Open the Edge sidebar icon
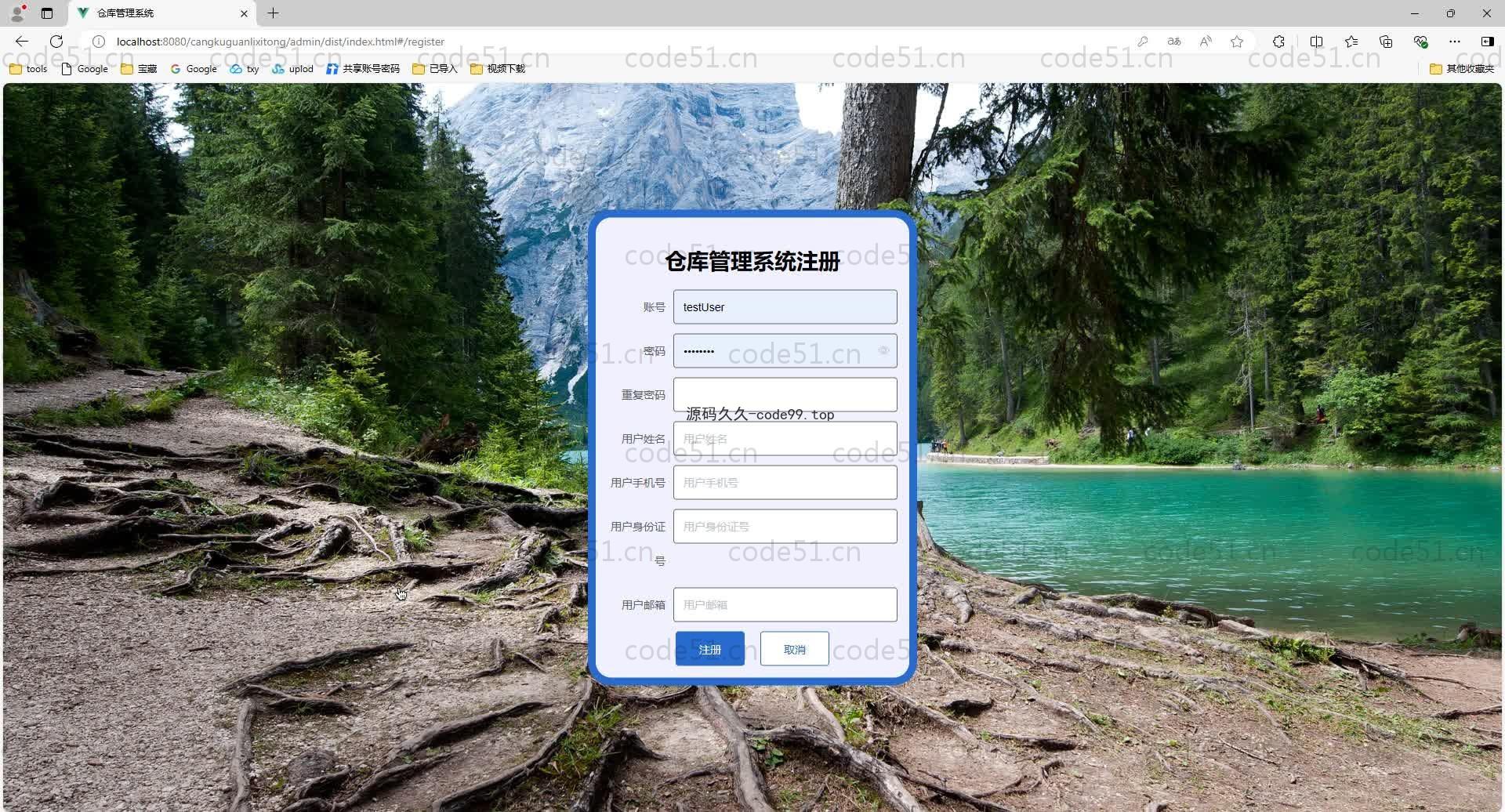The image size is (1505, 812). coord(1487,42)
